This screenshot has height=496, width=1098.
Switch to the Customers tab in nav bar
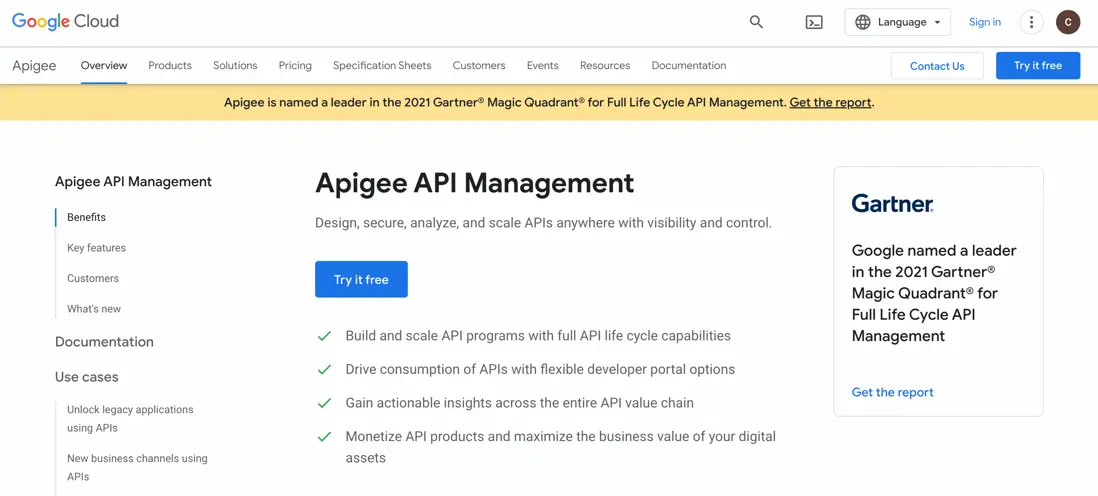(479, 66)
